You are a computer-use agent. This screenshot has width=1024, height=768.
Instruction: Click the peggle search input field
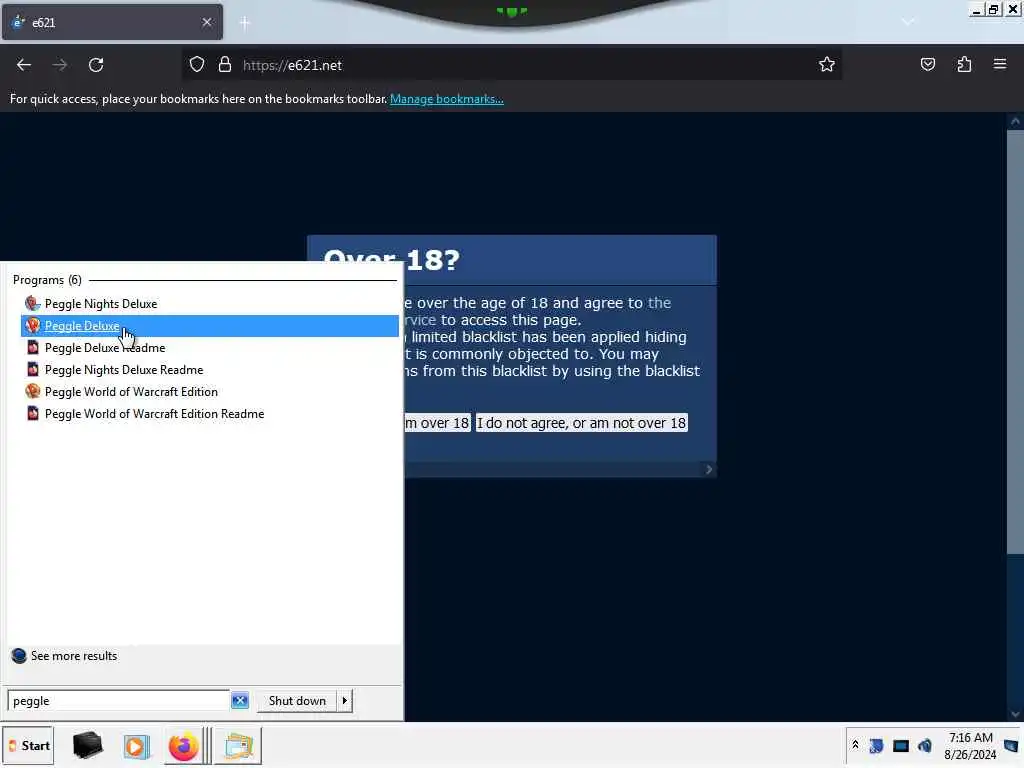point(119,701)
